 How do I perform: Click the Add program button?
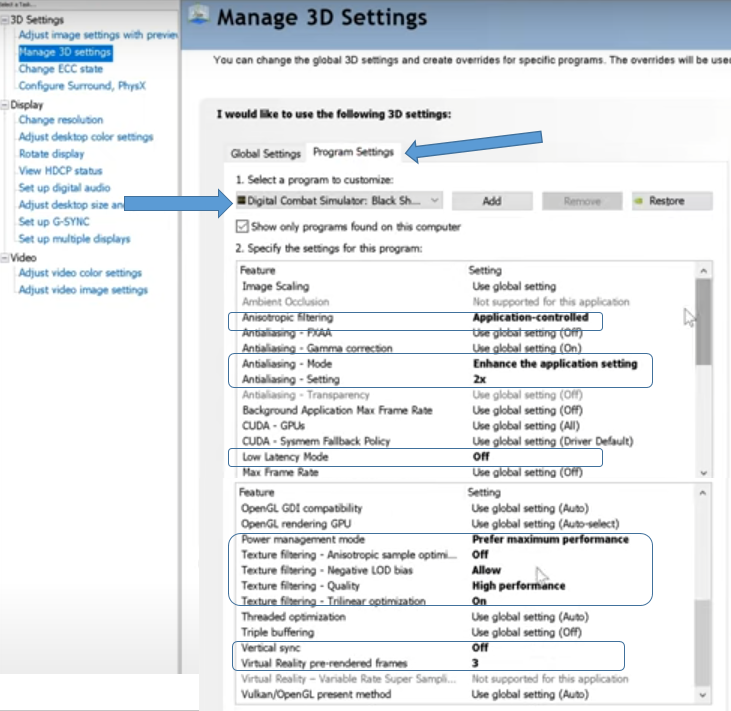click(492, 201)
